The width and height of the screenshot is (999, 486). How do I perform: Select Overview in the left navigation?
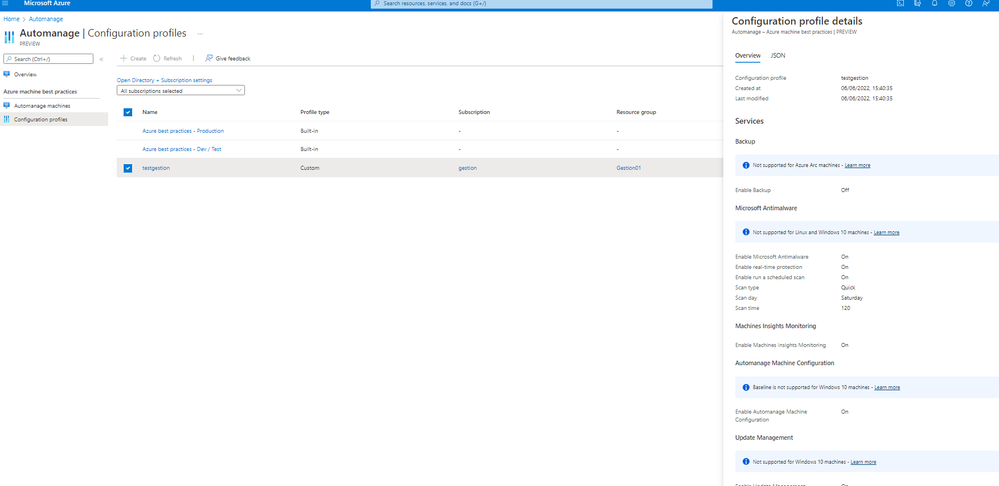click(x=25, y=75)
